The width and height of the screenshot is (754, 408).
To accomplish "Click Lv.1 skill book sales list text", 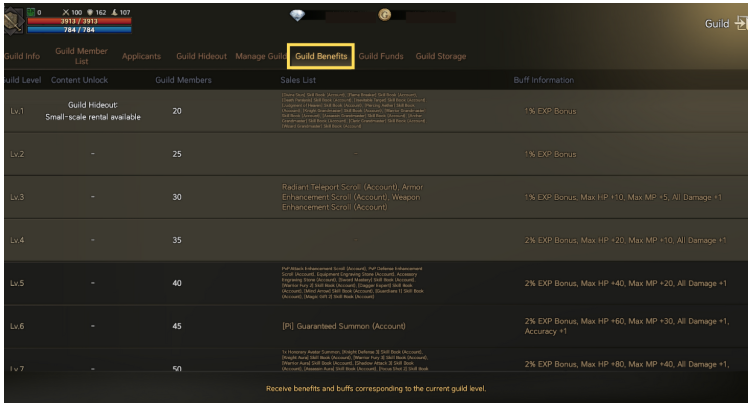I will pos(353,110).
